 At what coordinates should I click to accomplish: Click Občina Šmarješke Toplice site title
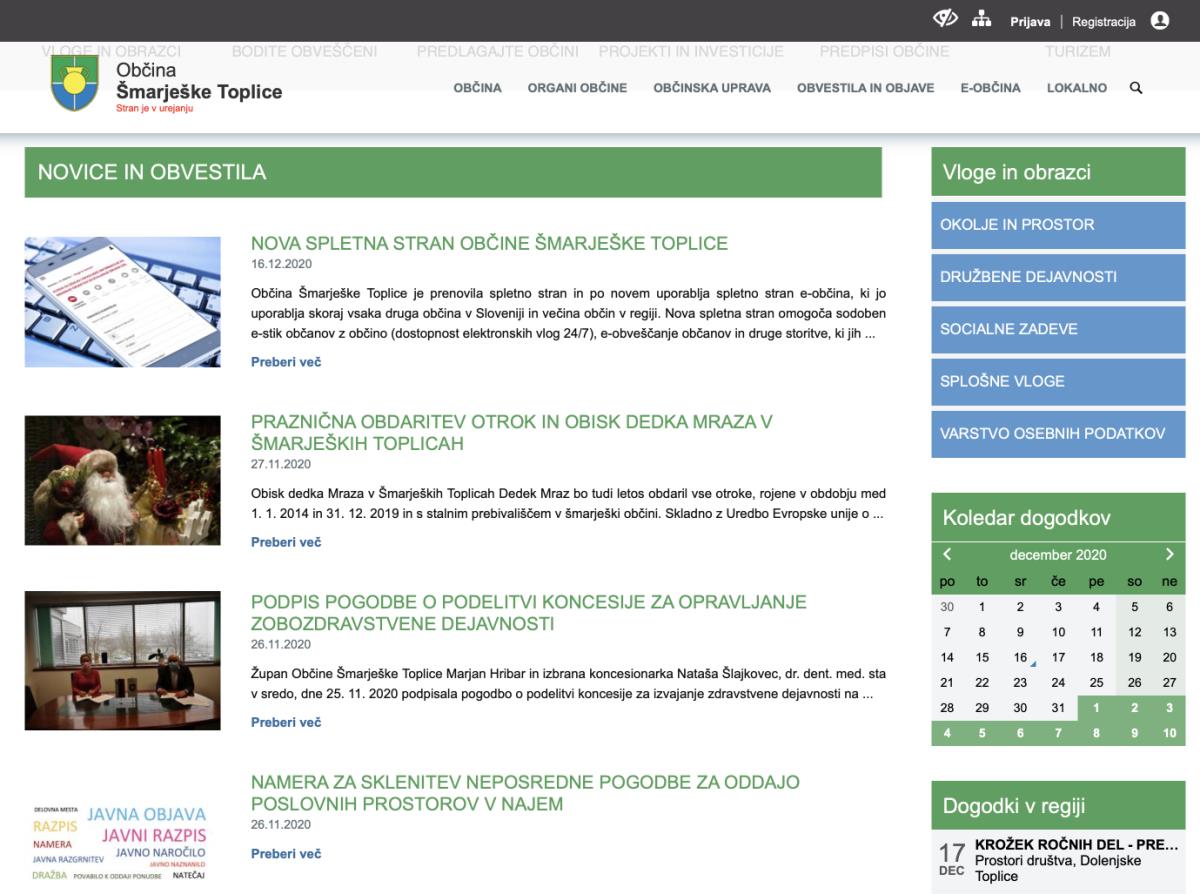[x=199, y=82]
